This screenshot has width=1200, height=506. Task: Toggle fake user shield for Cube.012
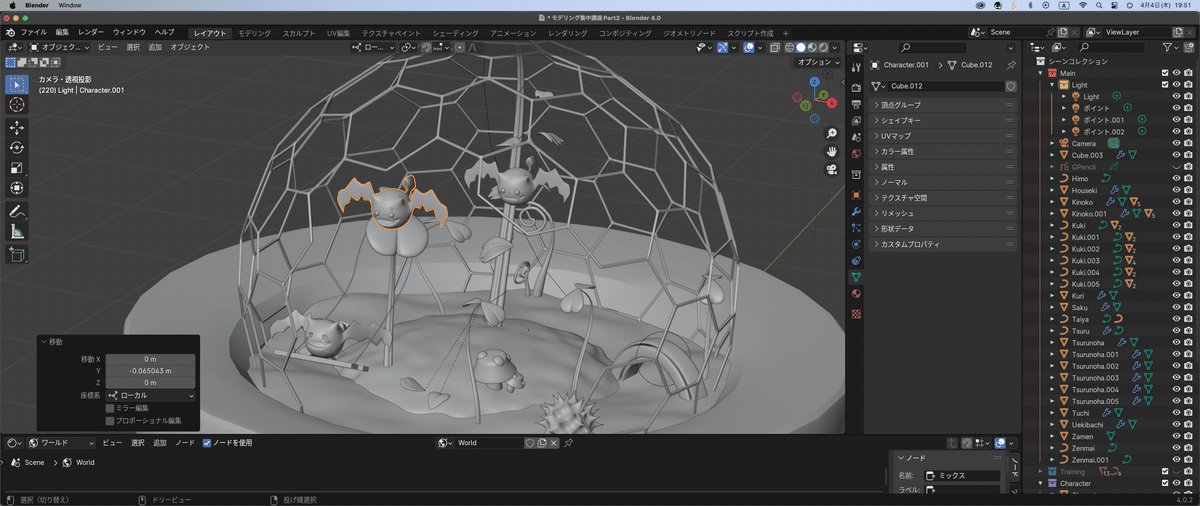click(1010, 86)
